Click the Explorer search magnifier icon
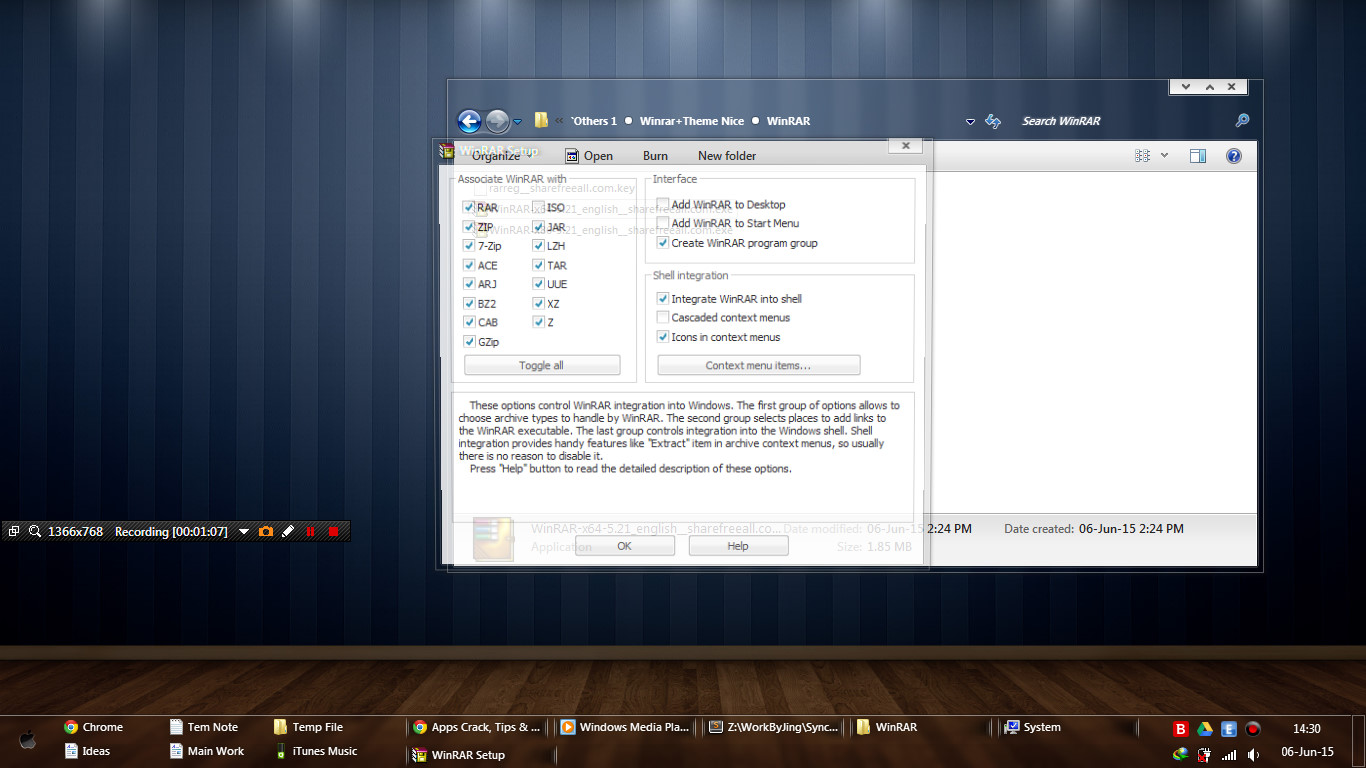The width and height of the screenshot is (1366, 768). (1242, 121)
